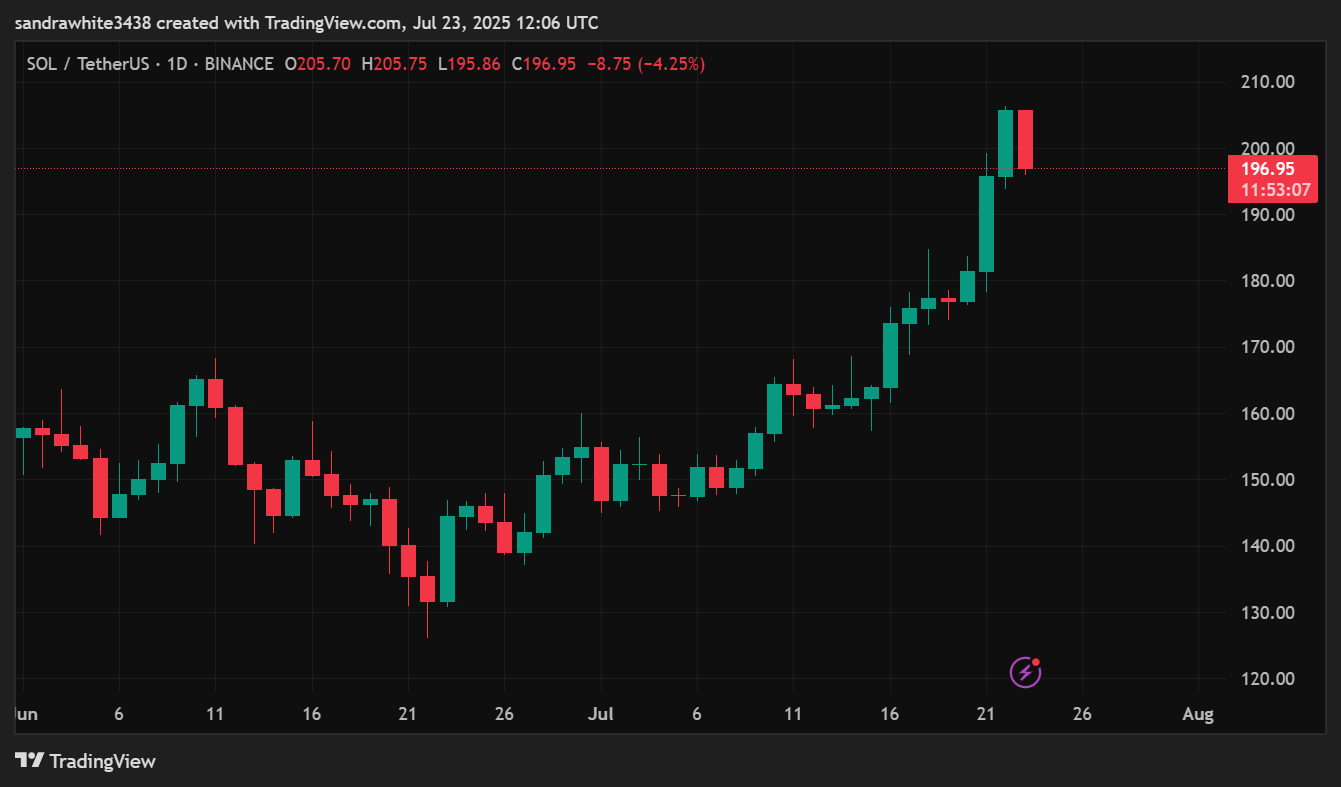Click the purple lightning bolt events icon
The image size is (1341, 787).
(x=1026, y=672)
